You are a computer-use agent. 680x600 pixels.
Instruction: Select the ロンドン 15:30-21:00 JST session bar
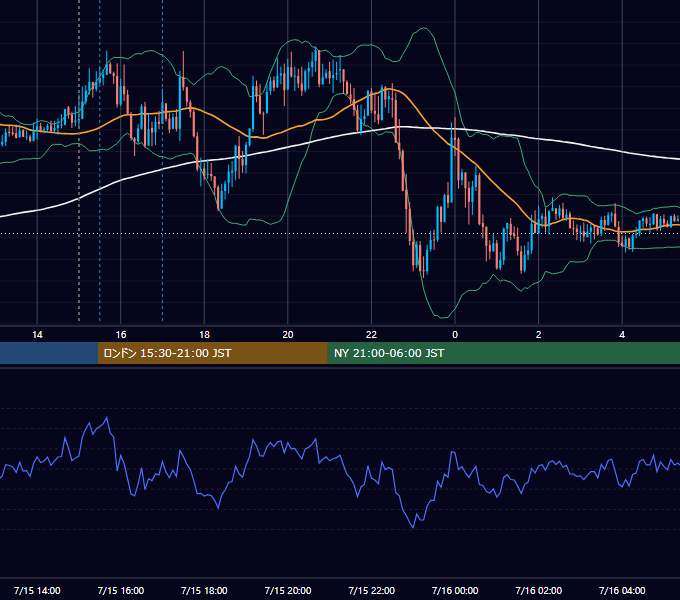(x=212, y=353)
